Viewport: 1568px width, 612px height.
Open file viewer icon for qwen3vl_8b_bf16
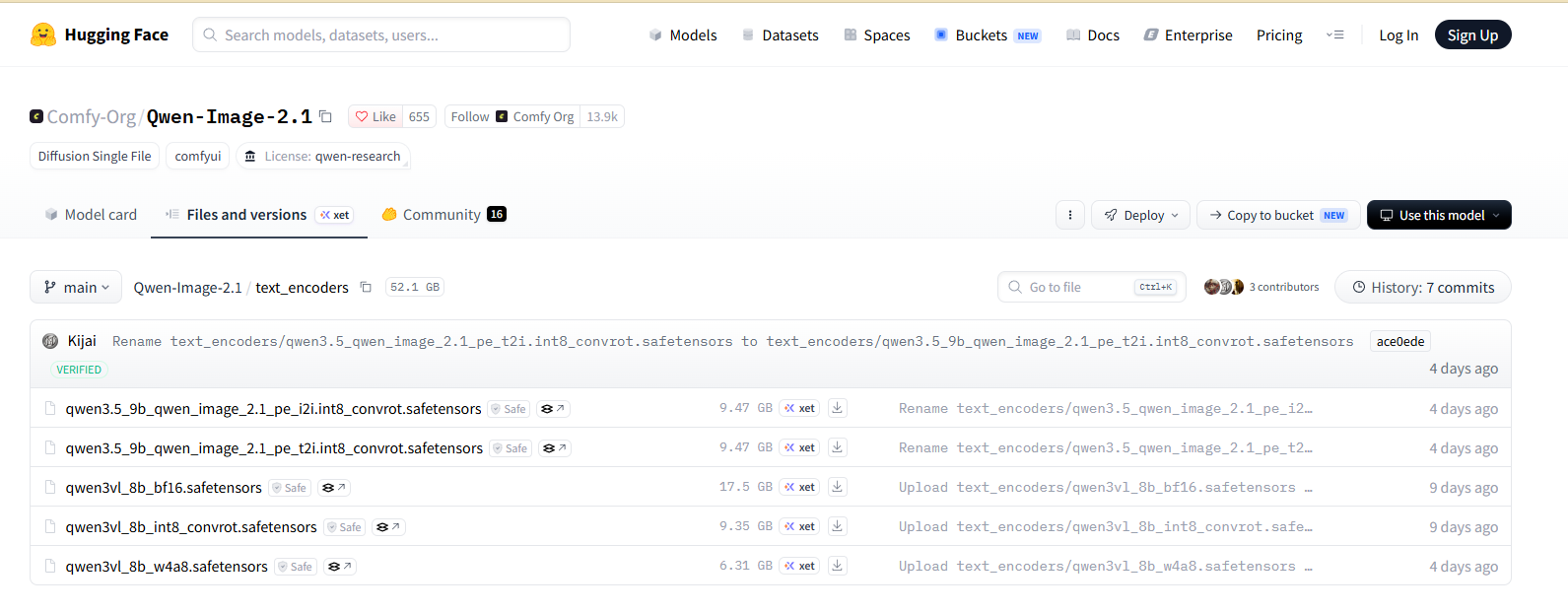pos(334,488)
